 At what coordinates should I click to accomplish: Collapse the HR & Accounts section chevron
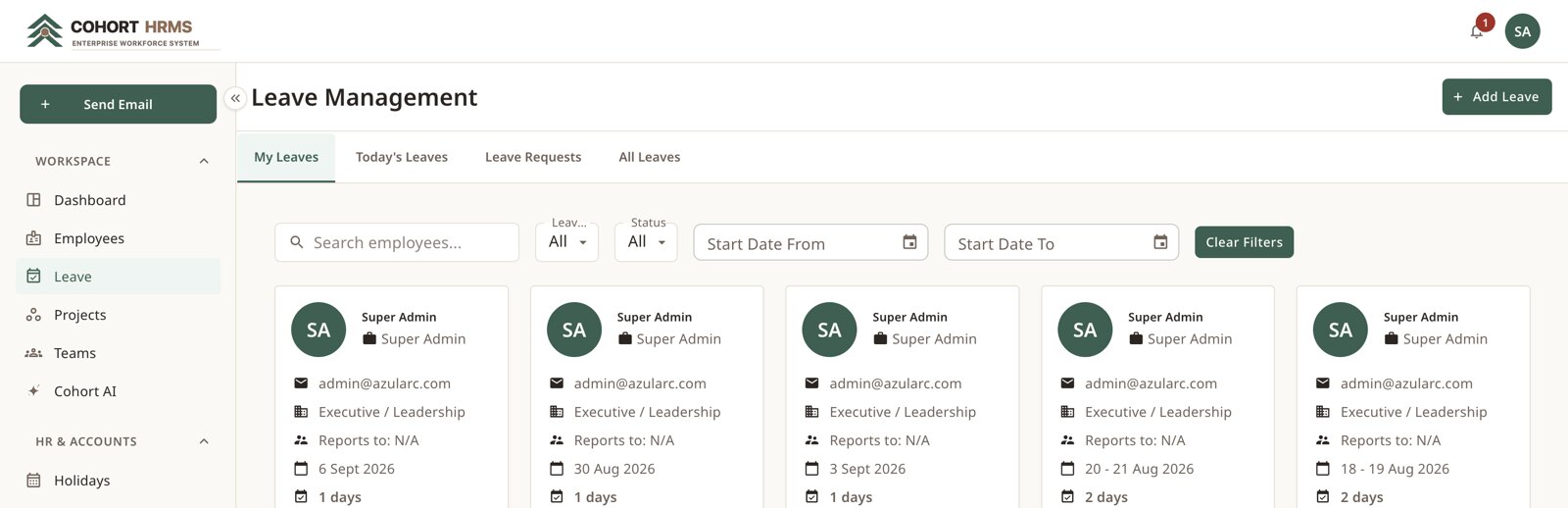[204, 441]
